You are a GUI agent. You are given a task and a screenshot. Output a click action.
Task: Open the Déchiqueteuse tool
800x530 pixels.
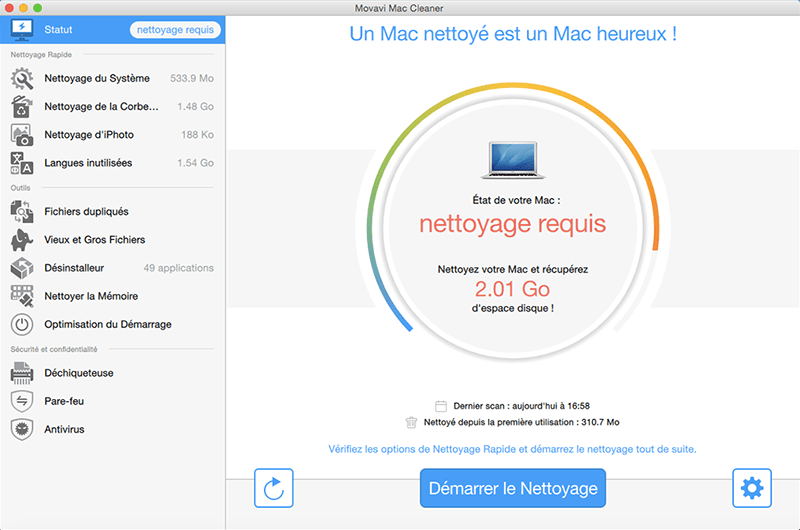coord(112,373)
